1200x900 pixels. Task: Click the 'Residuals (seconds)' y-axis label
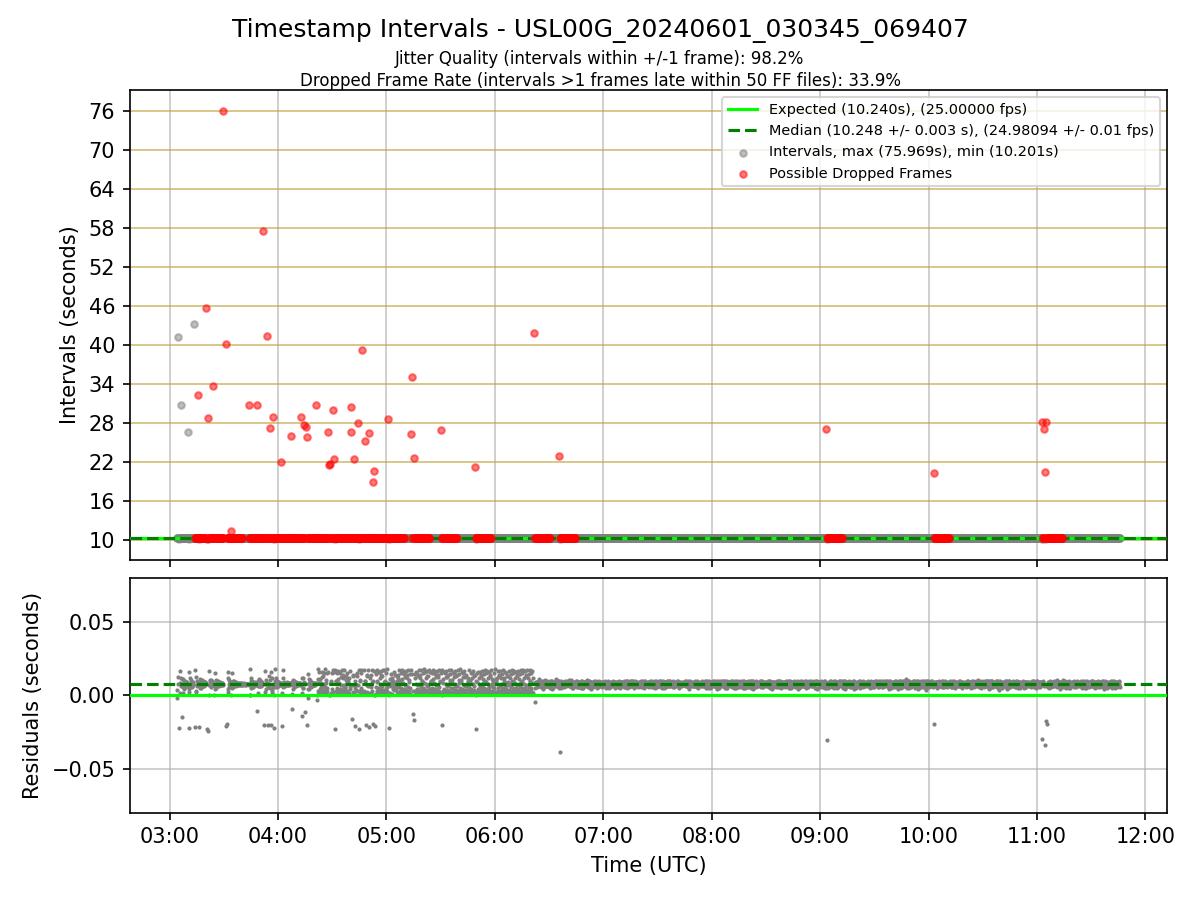[32, 696]
